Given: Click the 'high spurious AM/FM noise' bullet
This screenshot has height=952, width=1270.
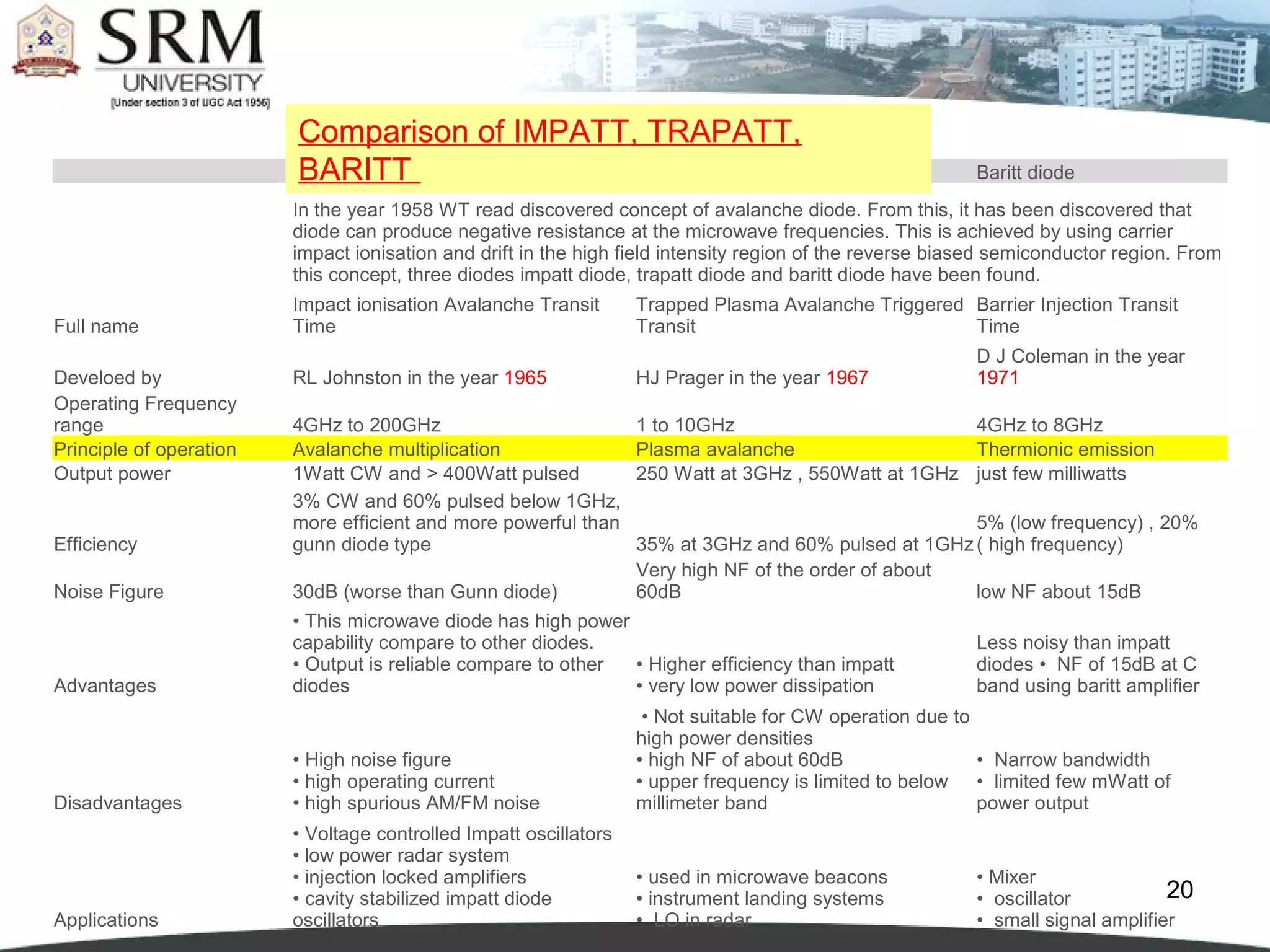Looking at the screenshot, I should [416, 803].
